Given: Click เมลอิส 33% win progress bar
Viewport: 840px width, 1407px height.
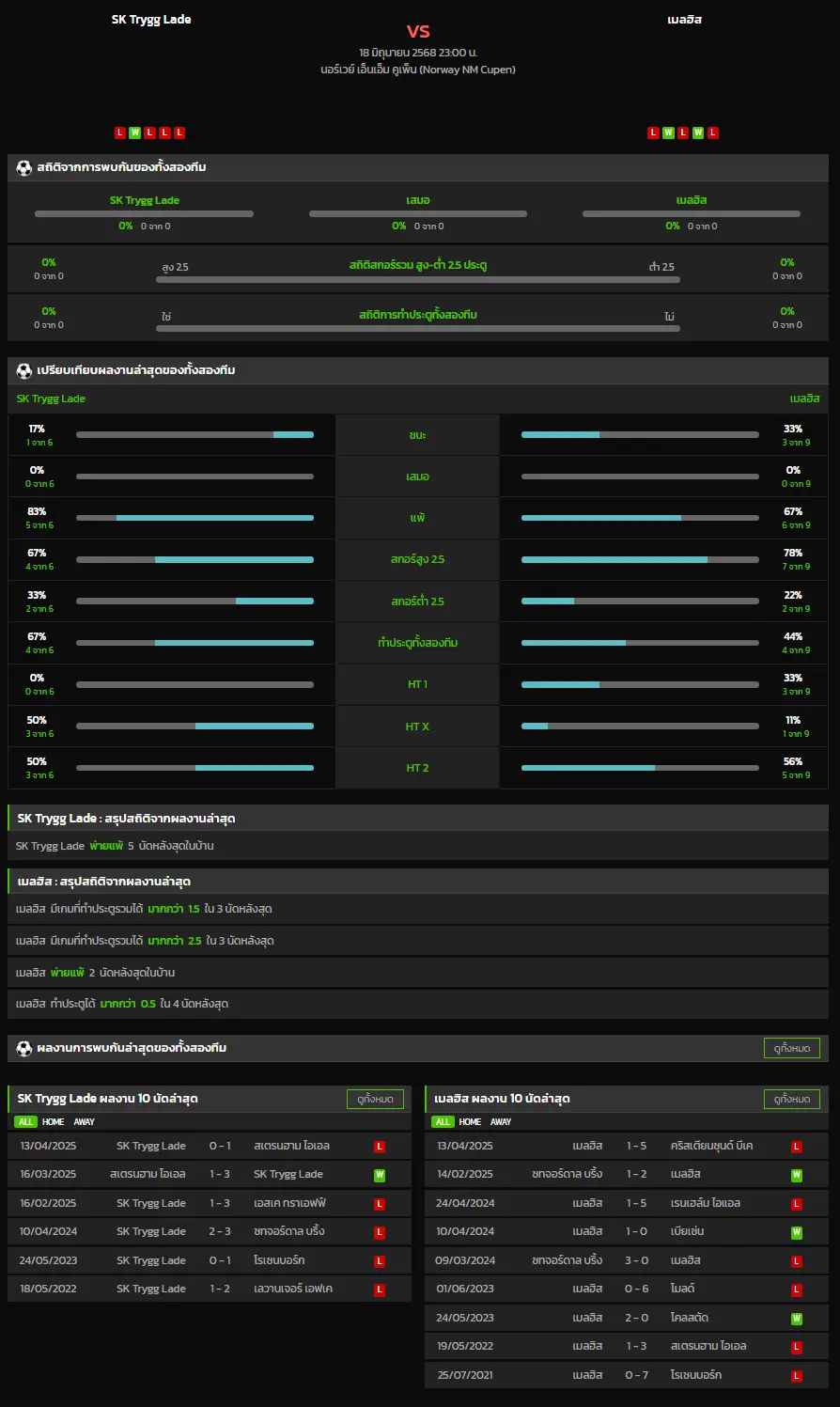Looking at the screenshot, I should pyautogui.click(x=640, y=435).
